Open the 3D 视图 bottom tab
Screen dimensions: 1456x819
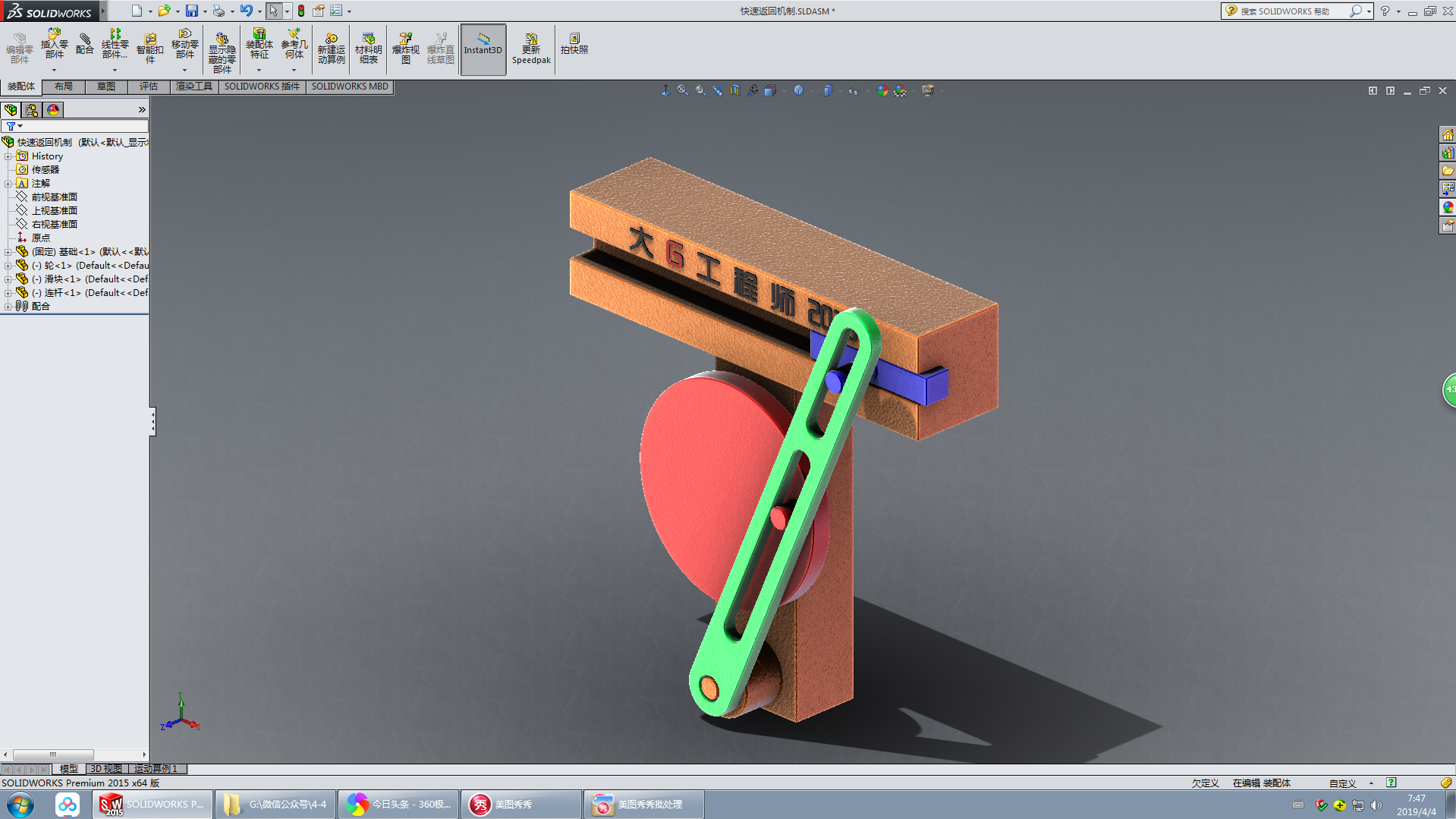[106, 769]
